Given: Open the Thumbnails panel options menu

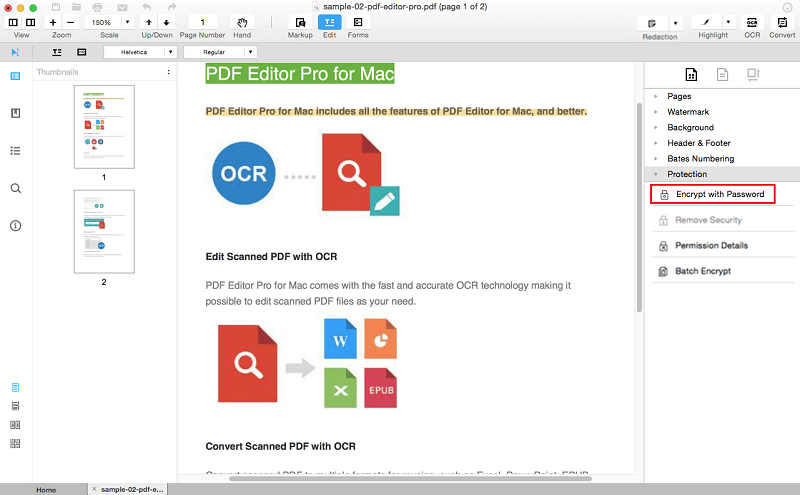Looking at the screenshot, I should click(x=168, y=72).
